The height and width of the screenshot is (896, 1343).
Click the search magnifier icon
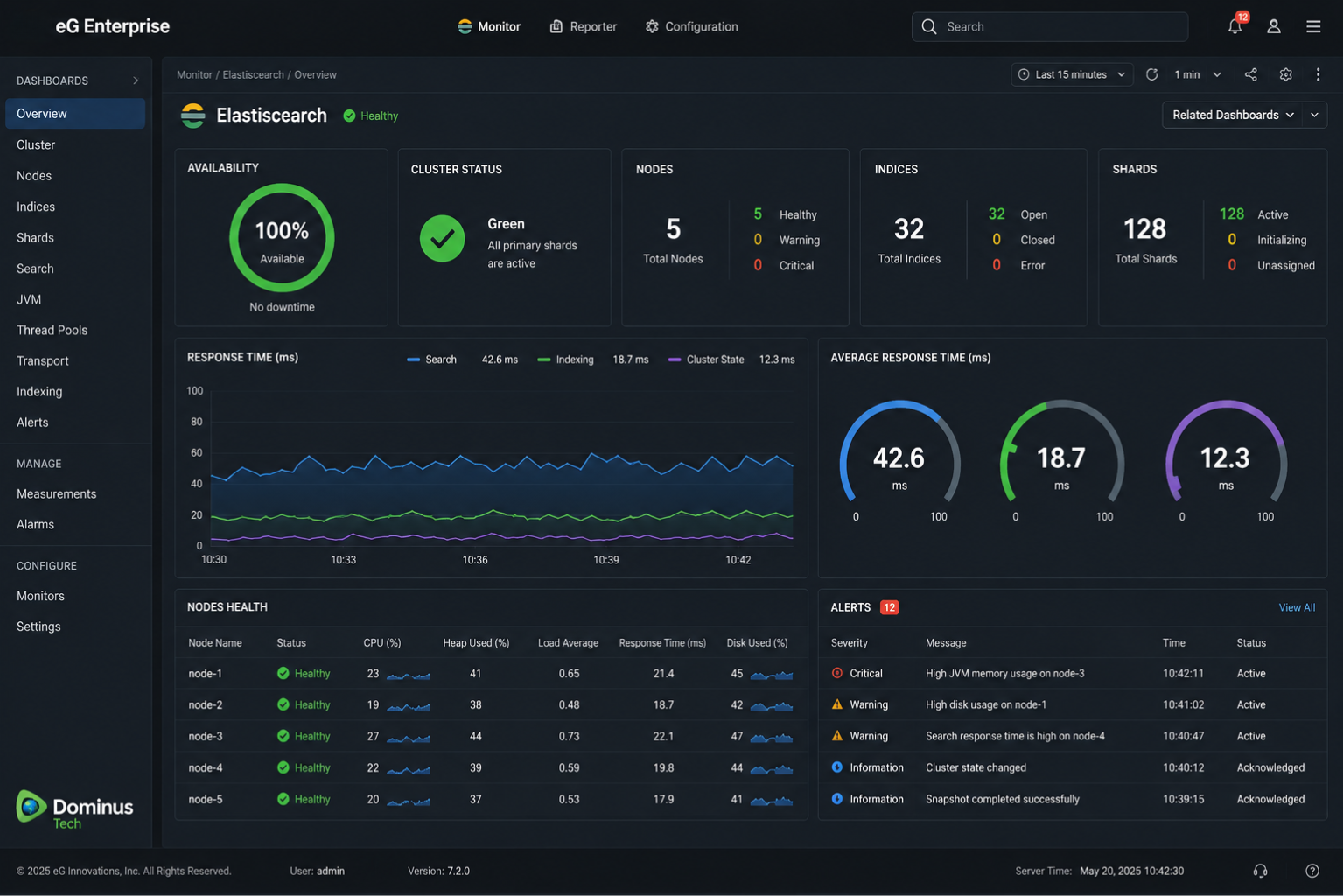(x=929, y=26)
